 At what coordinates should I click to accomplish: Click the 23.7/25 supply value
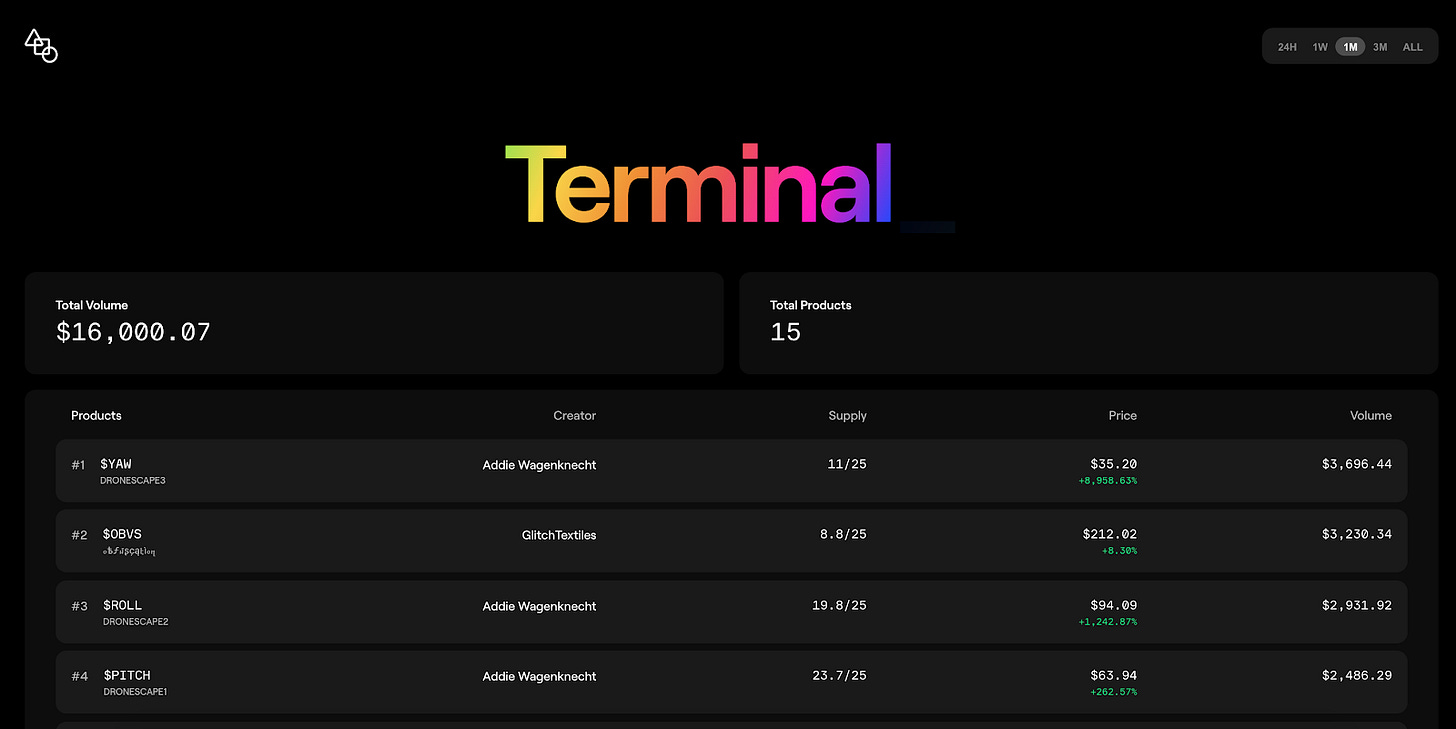(839, 675)
